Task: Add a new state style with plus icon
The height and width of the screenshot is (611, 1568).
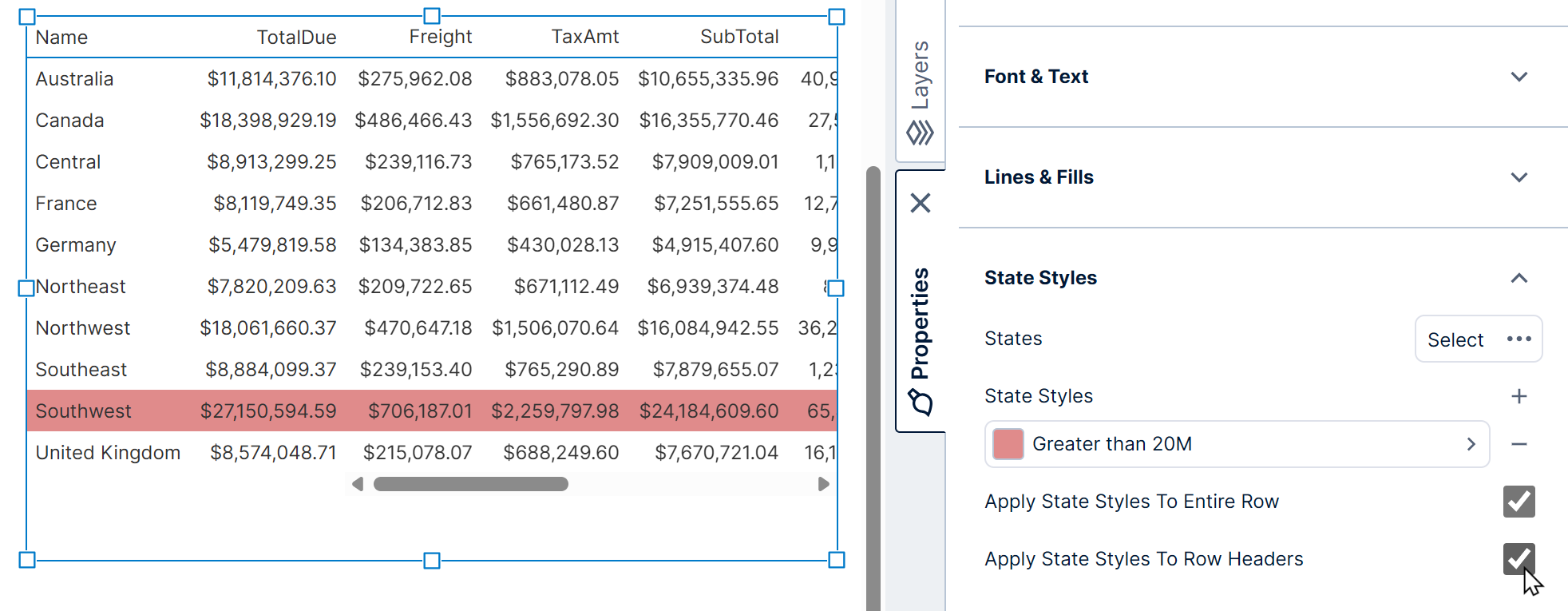Action: click(1519, 396)
